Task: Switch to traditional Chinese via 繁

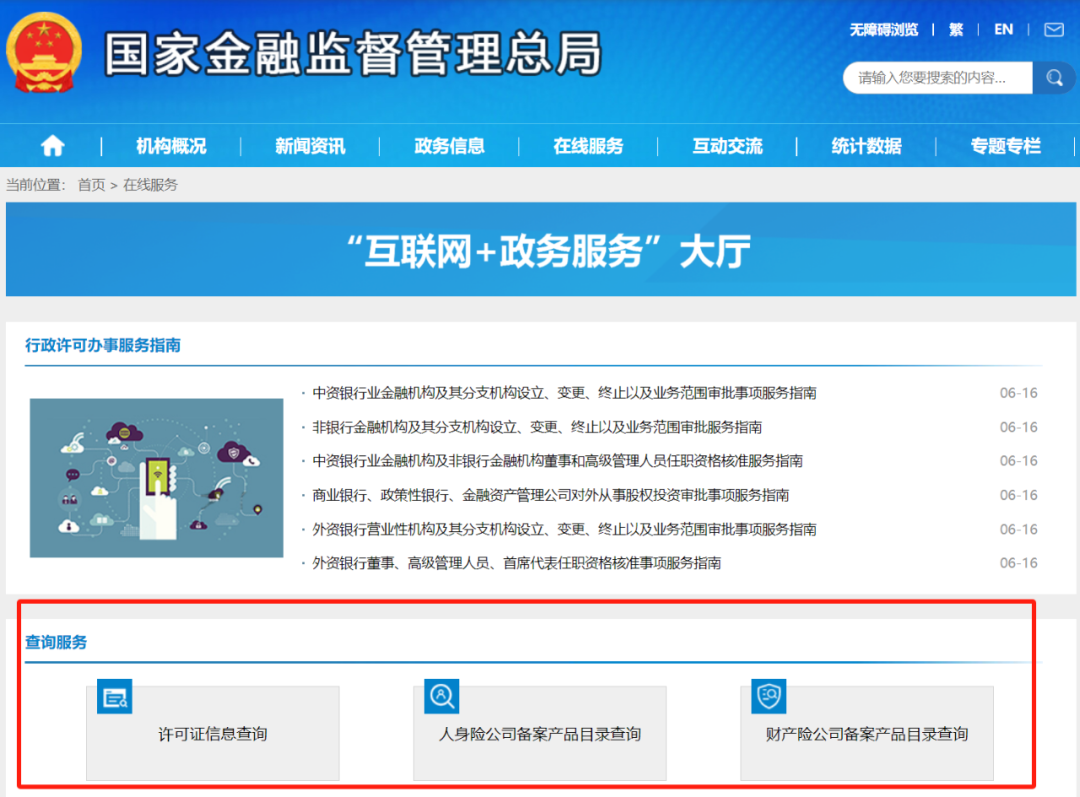Action: click(955, 30)
